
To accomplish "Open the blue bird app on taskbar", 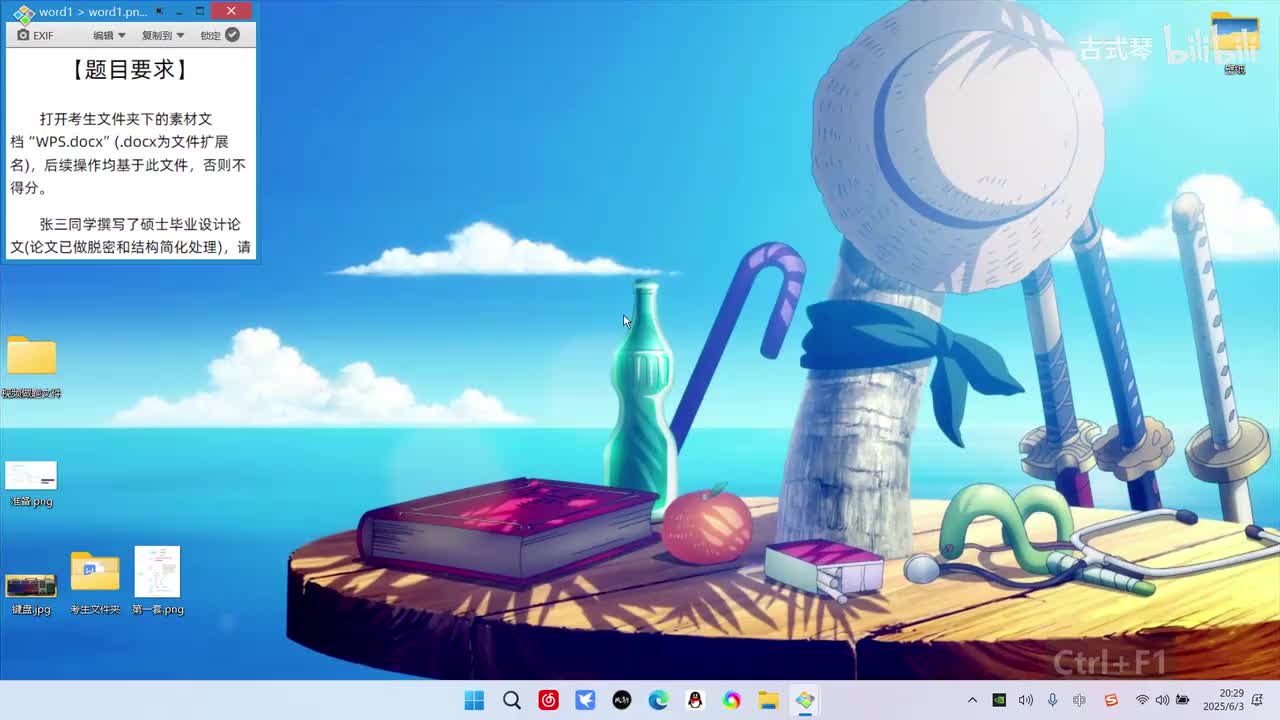I will [585, 700].
